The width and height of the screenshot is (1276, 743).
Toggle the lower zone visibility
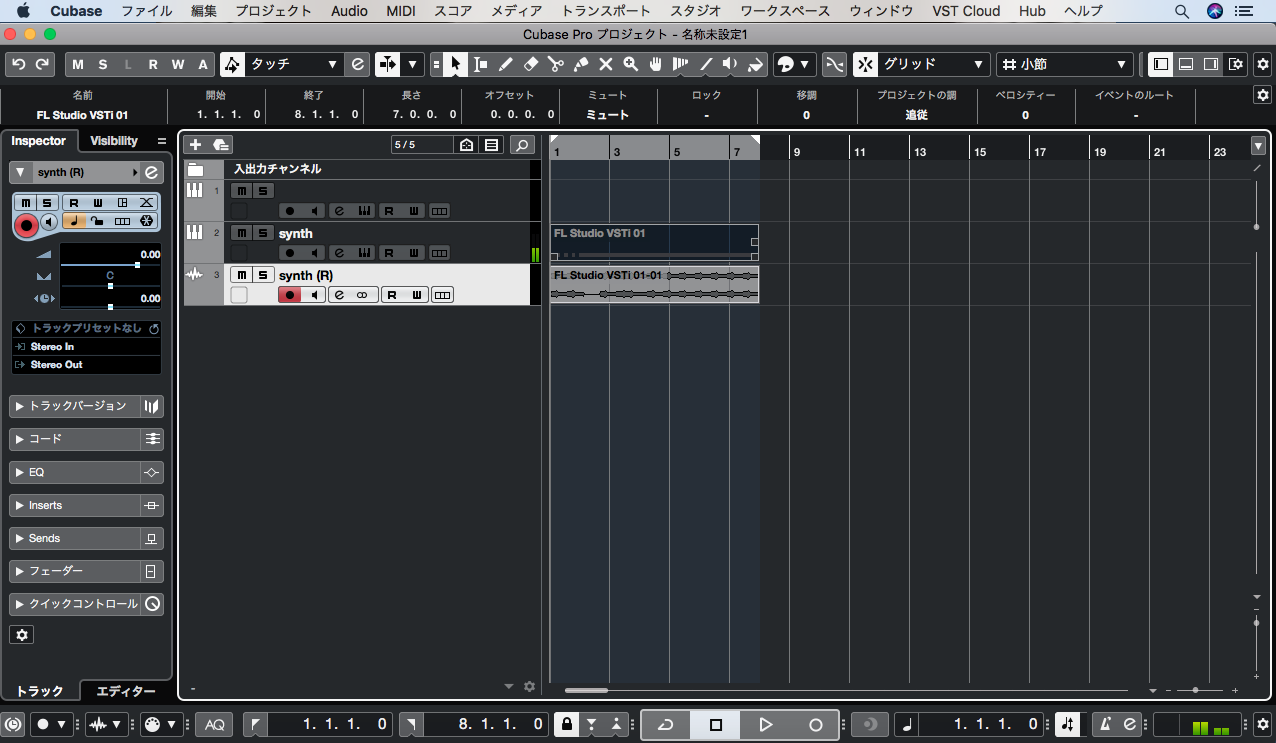pos(1186,64)
